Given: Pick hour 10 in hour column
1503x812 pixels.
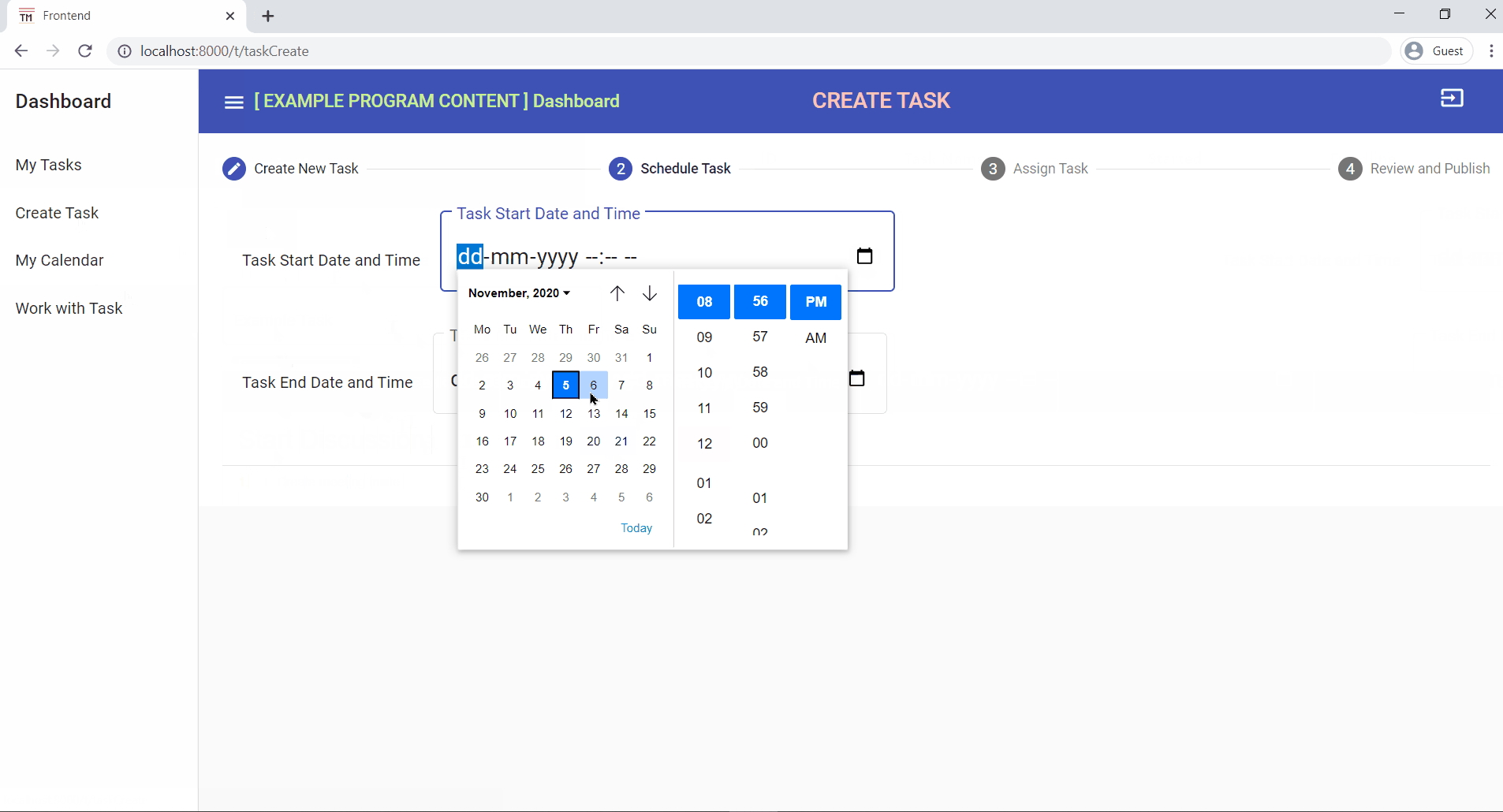Looking at the screenshot, I should point(704,373).
